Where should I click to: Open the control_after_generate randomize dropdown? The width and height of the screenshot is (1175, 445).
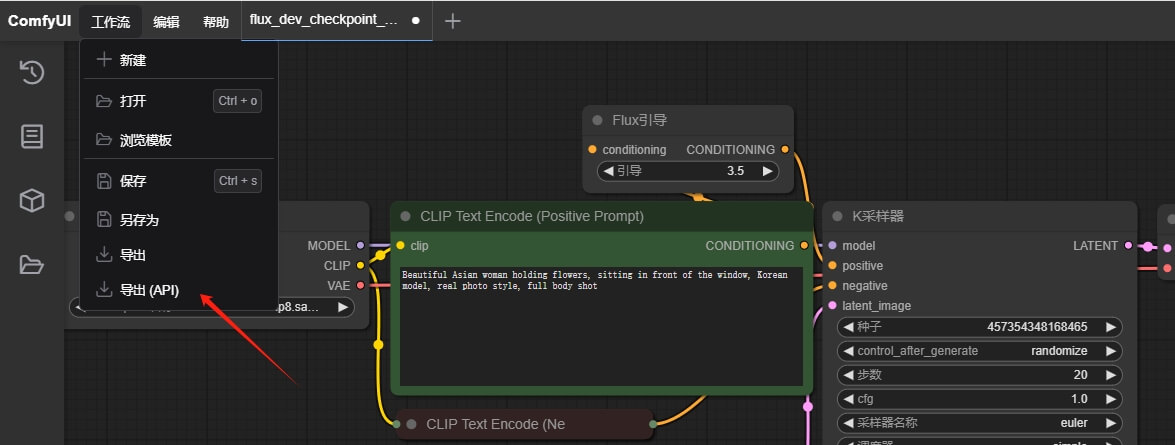point(979,351)
